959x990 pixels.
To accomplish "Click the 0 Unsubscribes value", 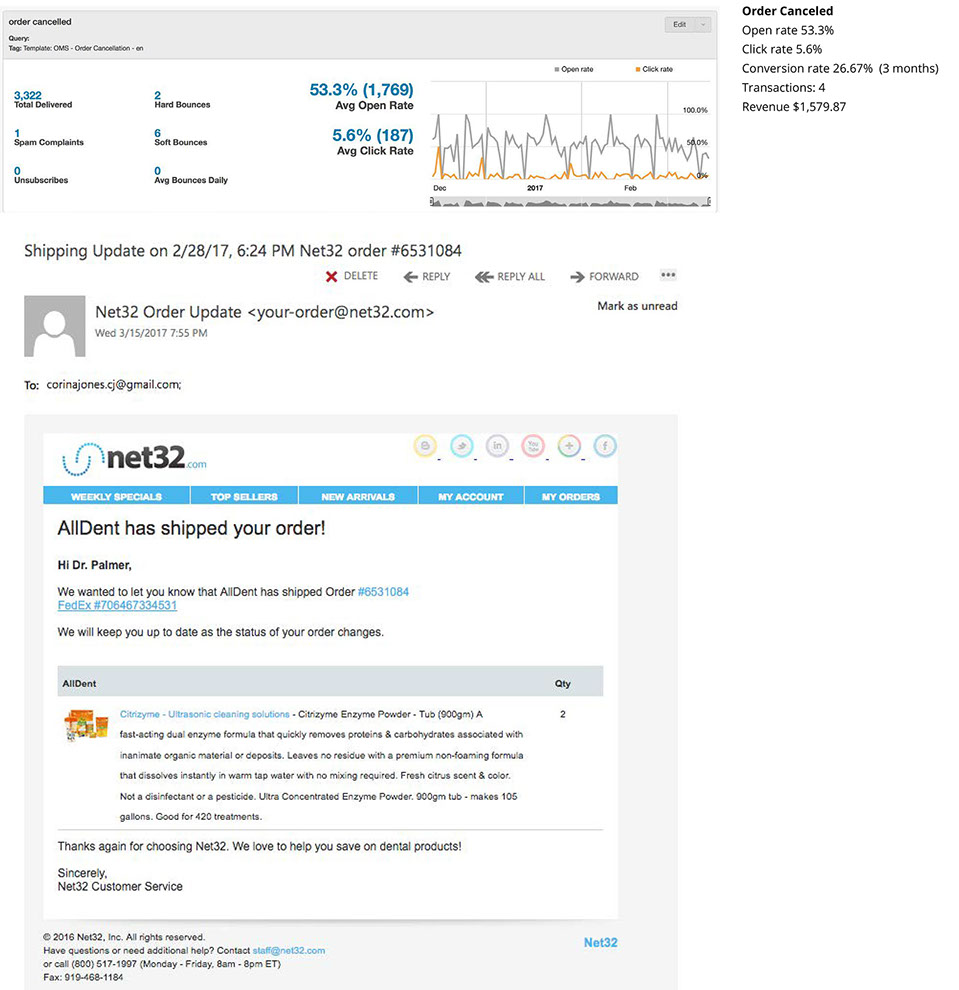I will (x=17, y=171).
